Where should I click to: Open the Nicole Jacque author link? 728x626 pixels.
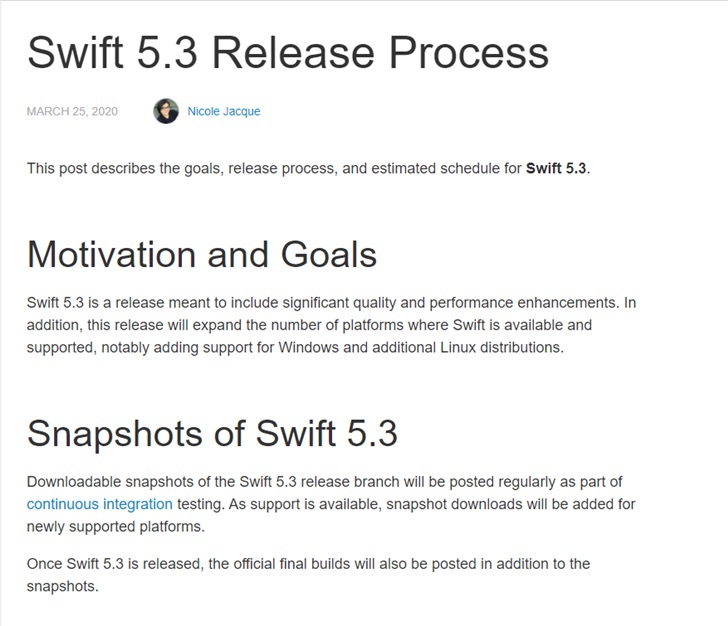[224, 111]
